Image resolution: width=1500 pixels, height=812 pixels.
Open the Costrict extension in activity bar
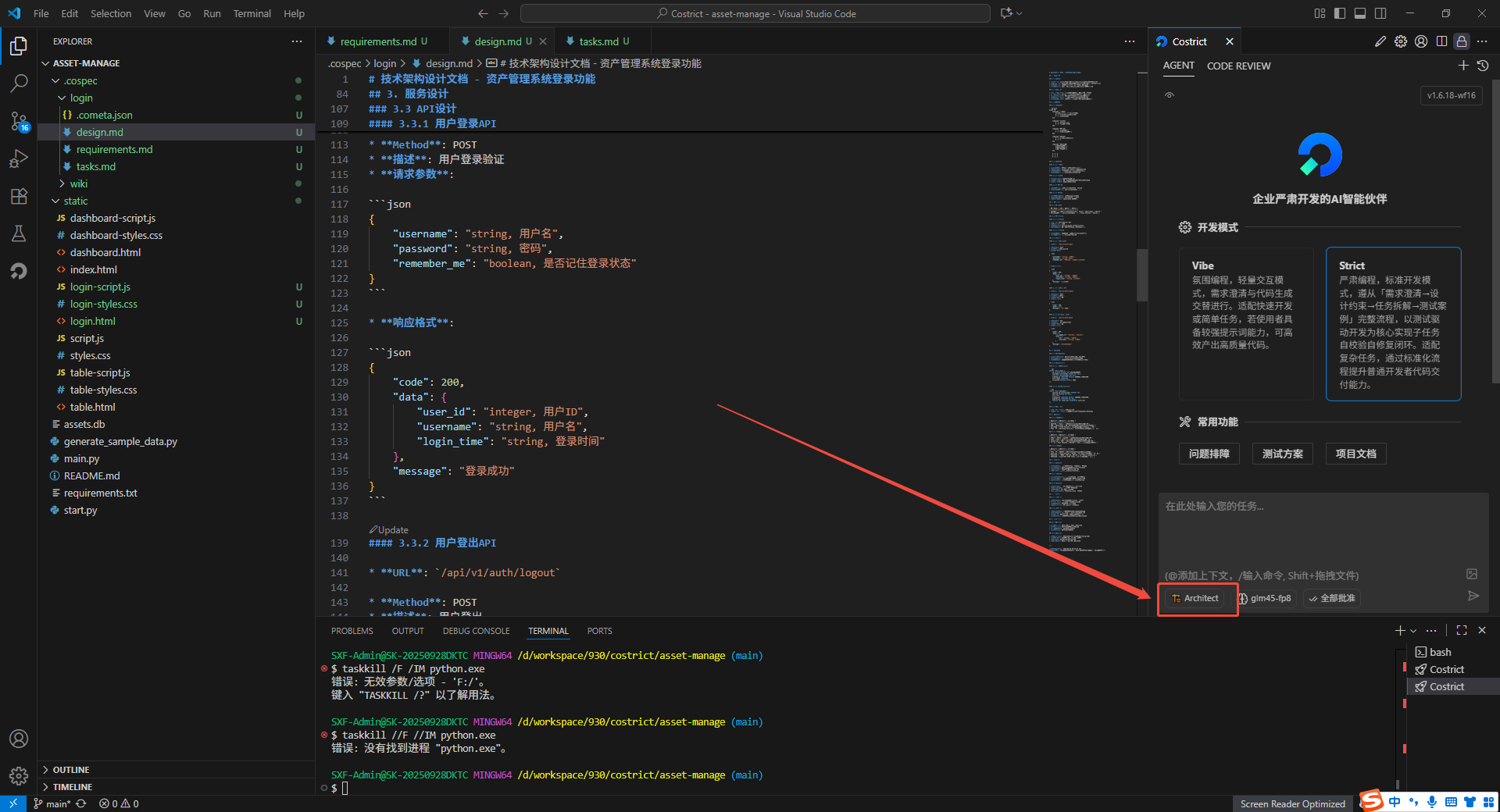(x=19, y=271)
